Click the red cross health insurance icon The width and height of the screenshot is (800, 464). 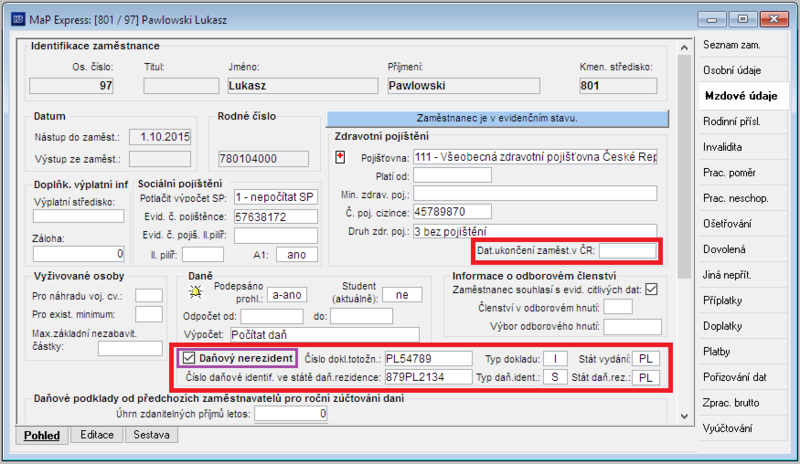click(340, 157)
